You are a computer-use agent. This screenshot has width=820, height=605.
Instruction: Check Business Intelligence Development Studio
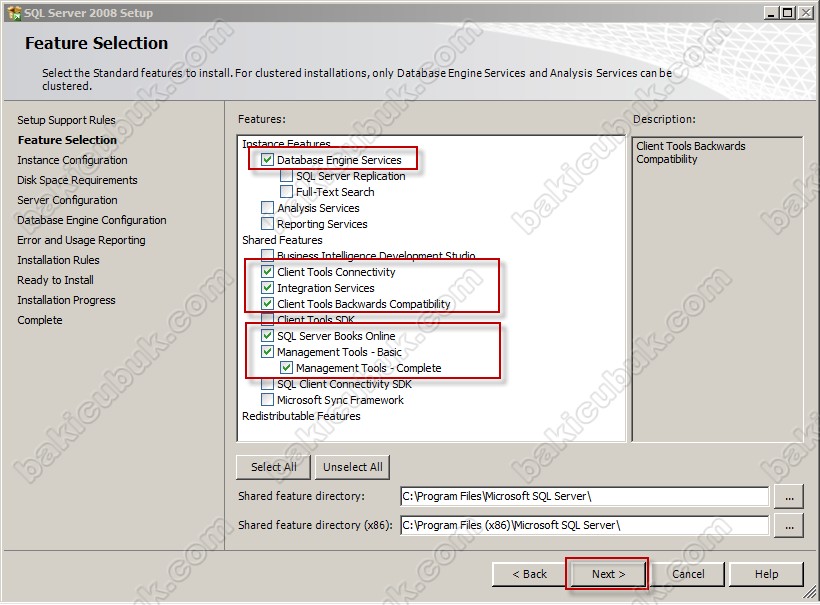(267, 255)
